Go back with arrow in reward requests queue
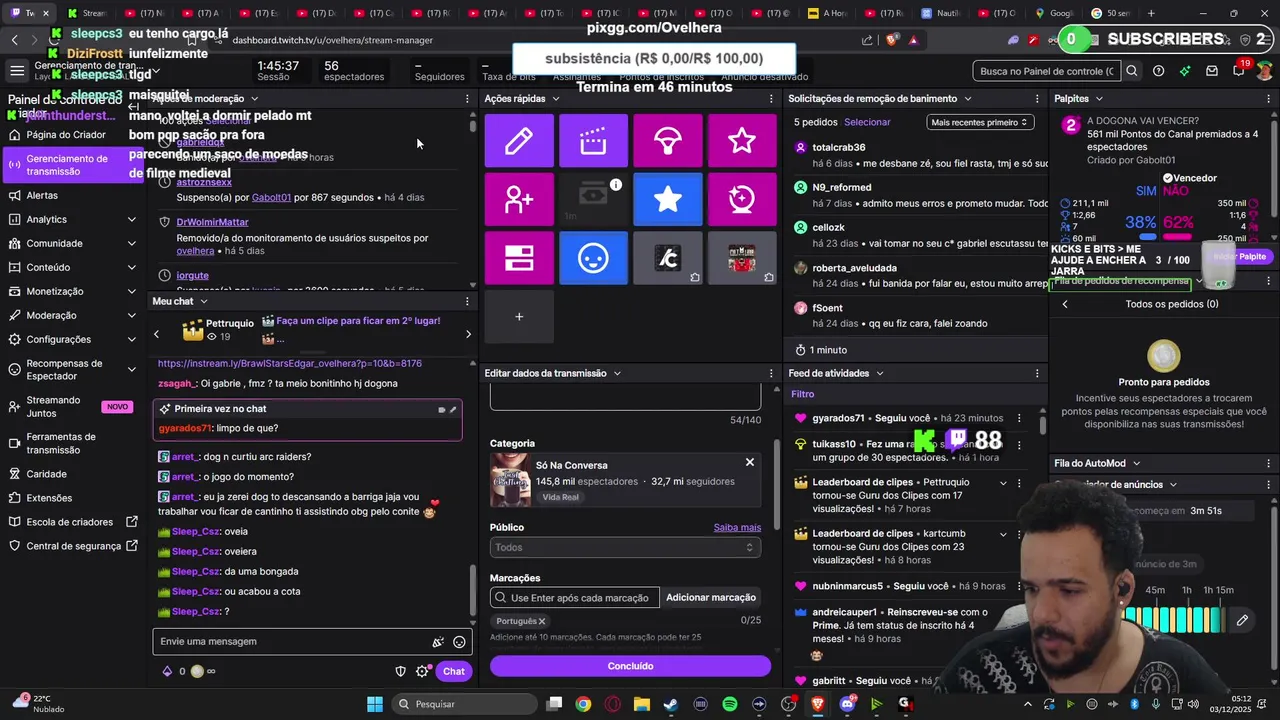 pyautogui.click(x=1065, y=304)
